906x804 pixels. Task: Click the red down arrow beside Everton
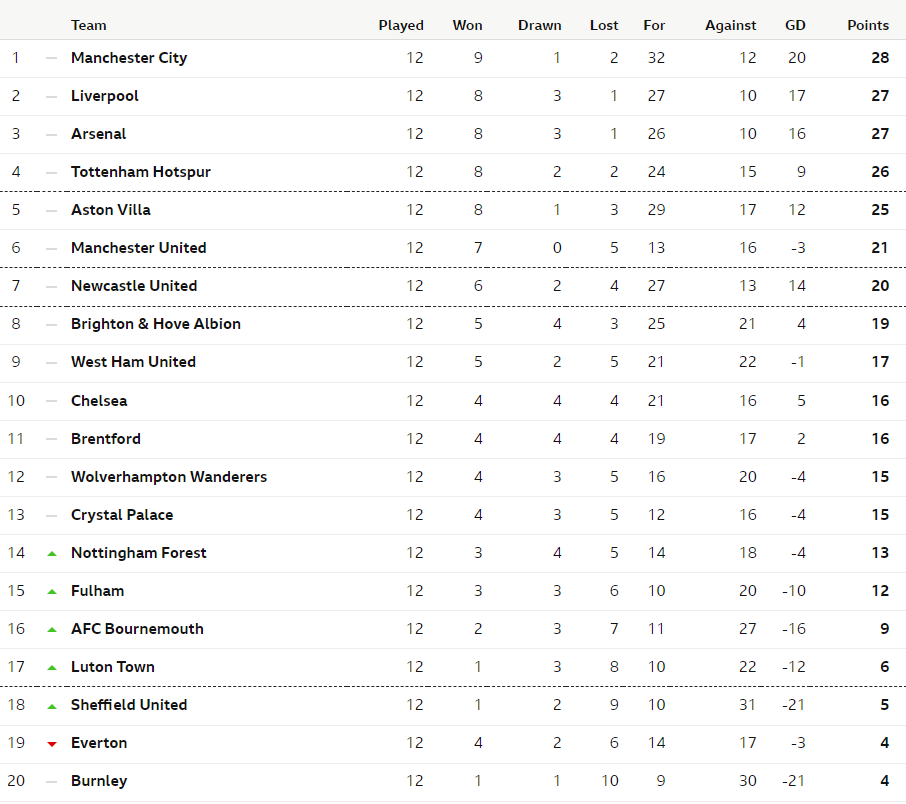[x=52, y=744]
